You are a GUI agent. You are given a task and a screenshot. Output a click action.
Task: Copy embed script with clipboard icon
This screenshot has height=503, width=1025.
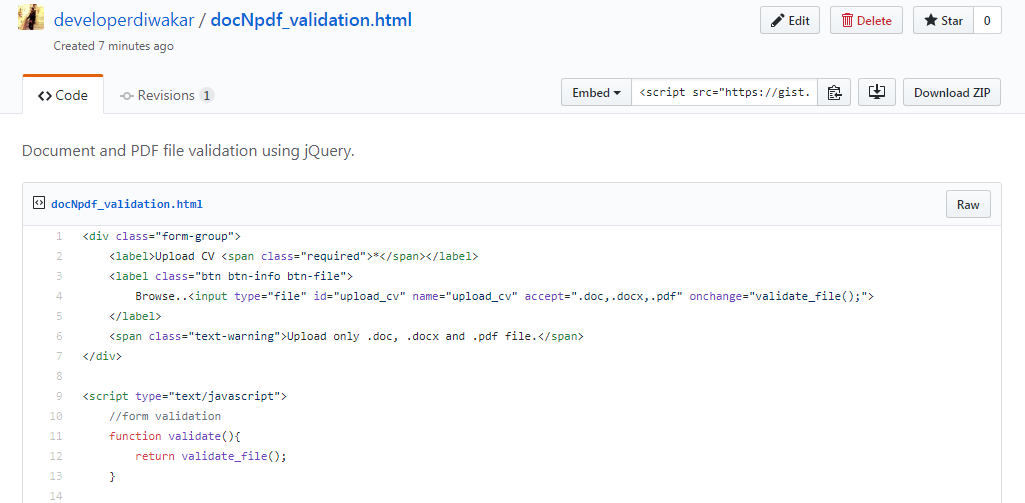pyautogui.click(x=833, y=93)
